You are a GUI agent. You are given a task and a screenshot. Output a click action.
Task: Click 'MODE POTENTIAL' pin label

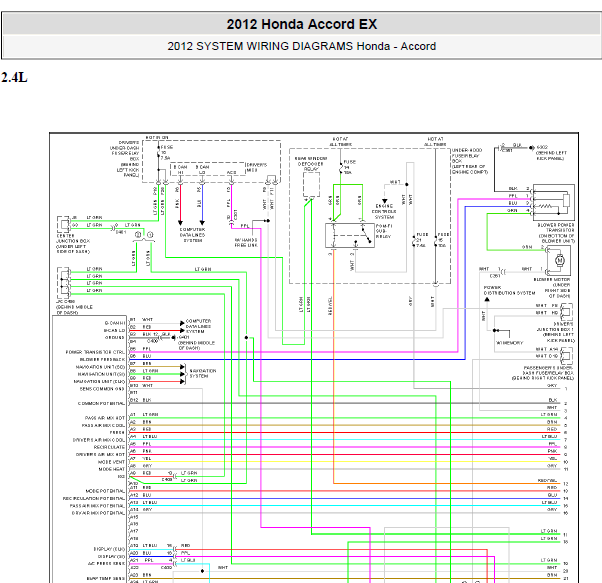105,491
